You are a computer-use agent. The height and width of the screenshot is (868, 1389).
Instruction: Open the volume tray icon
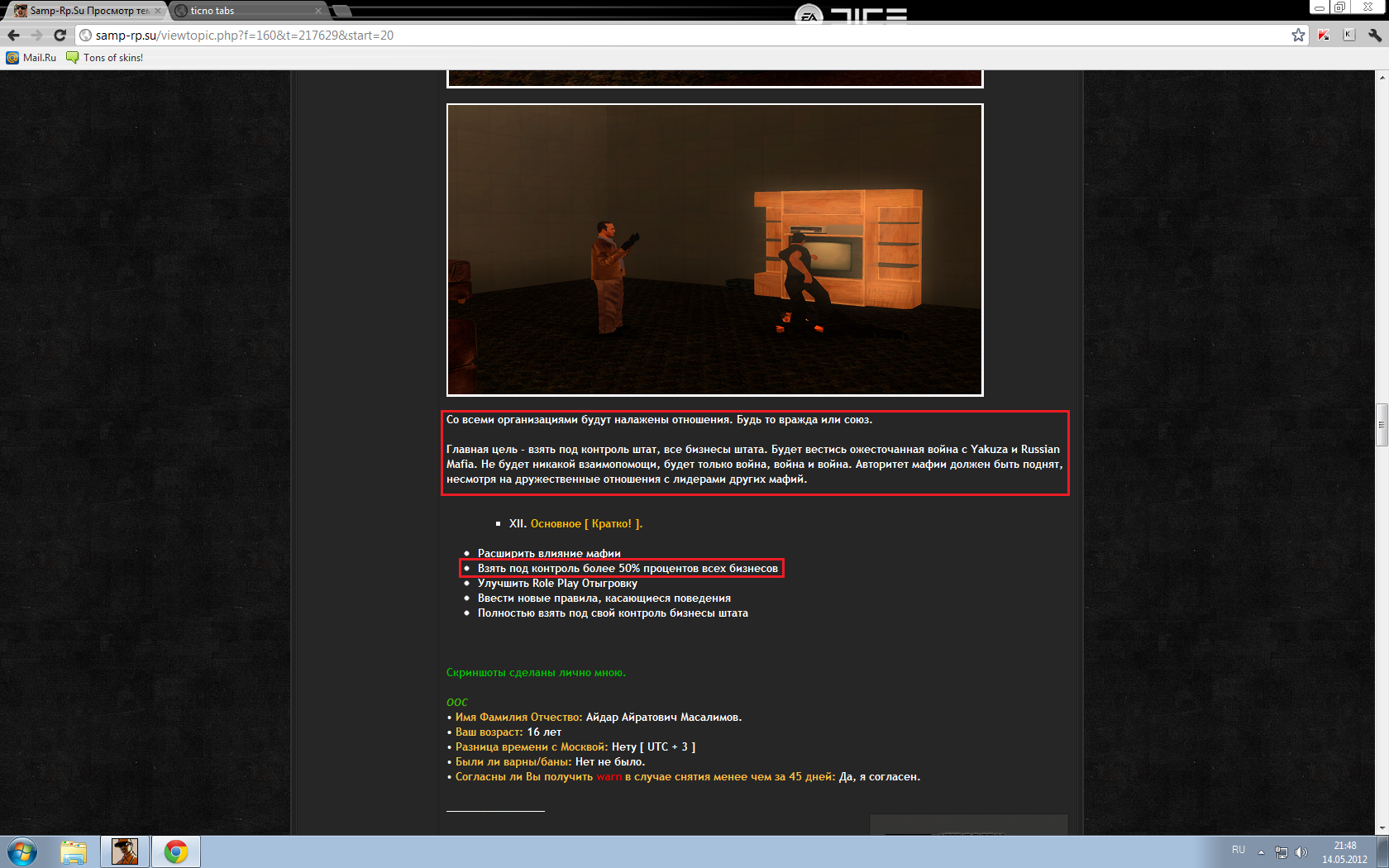click(1301, 852)
